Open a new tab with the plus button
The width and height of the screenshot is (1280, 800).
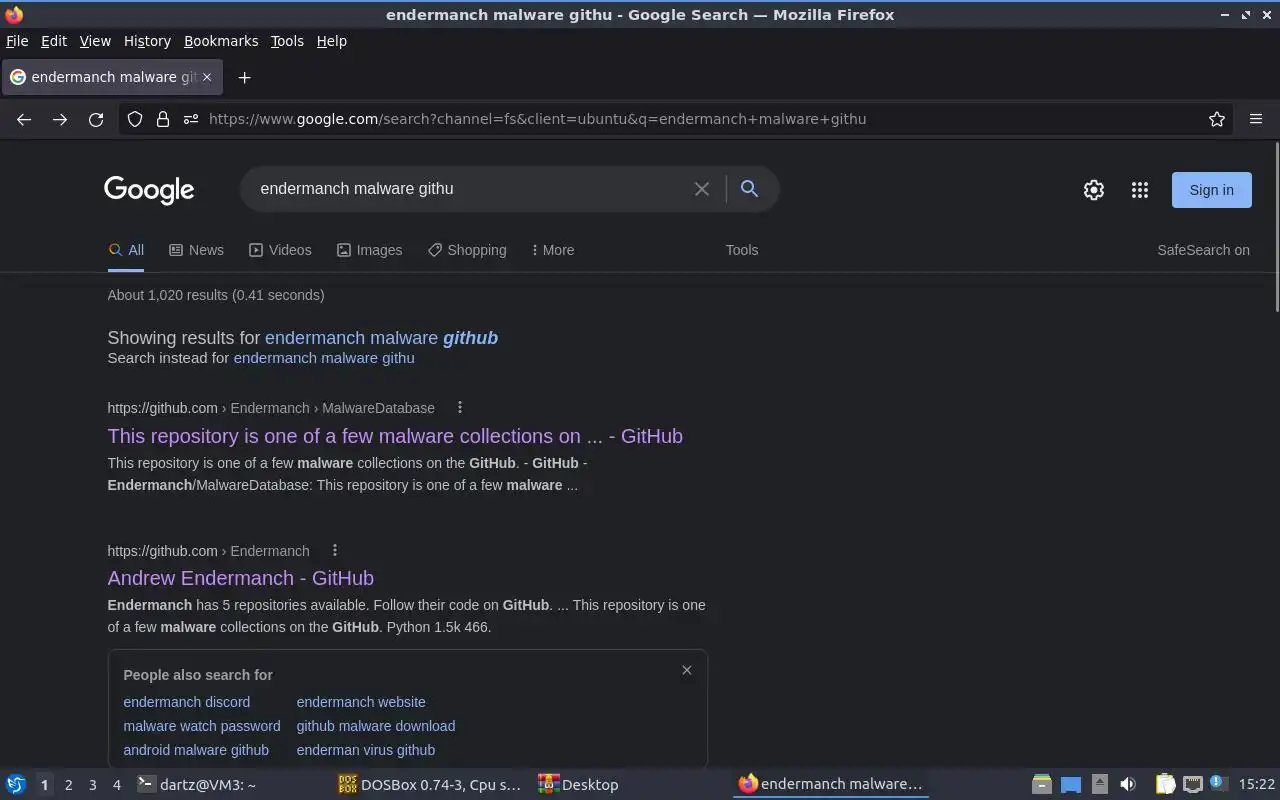click(244, 77)
